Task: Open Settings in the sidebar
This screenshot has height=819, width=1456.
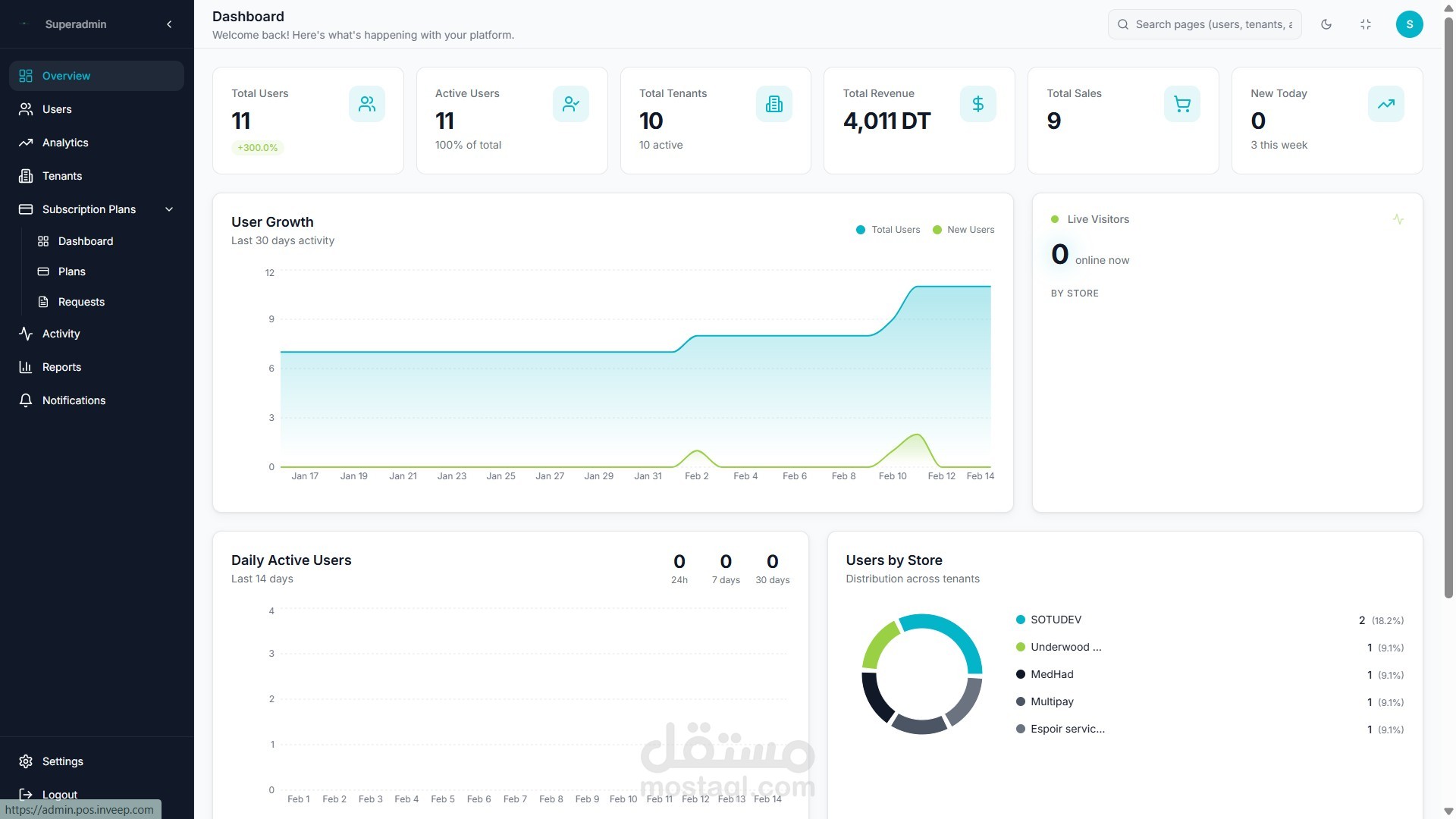Action: 62,761
